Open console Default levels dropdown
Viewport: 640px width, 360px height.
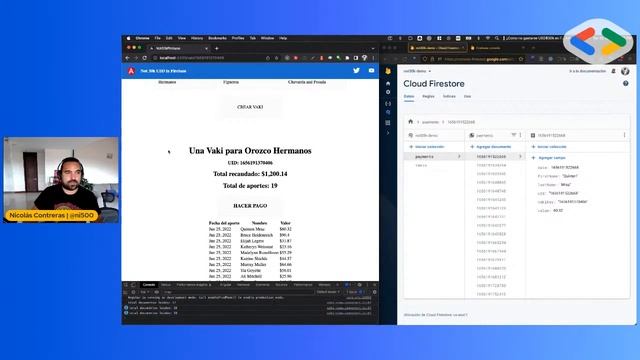pos(328,292)
